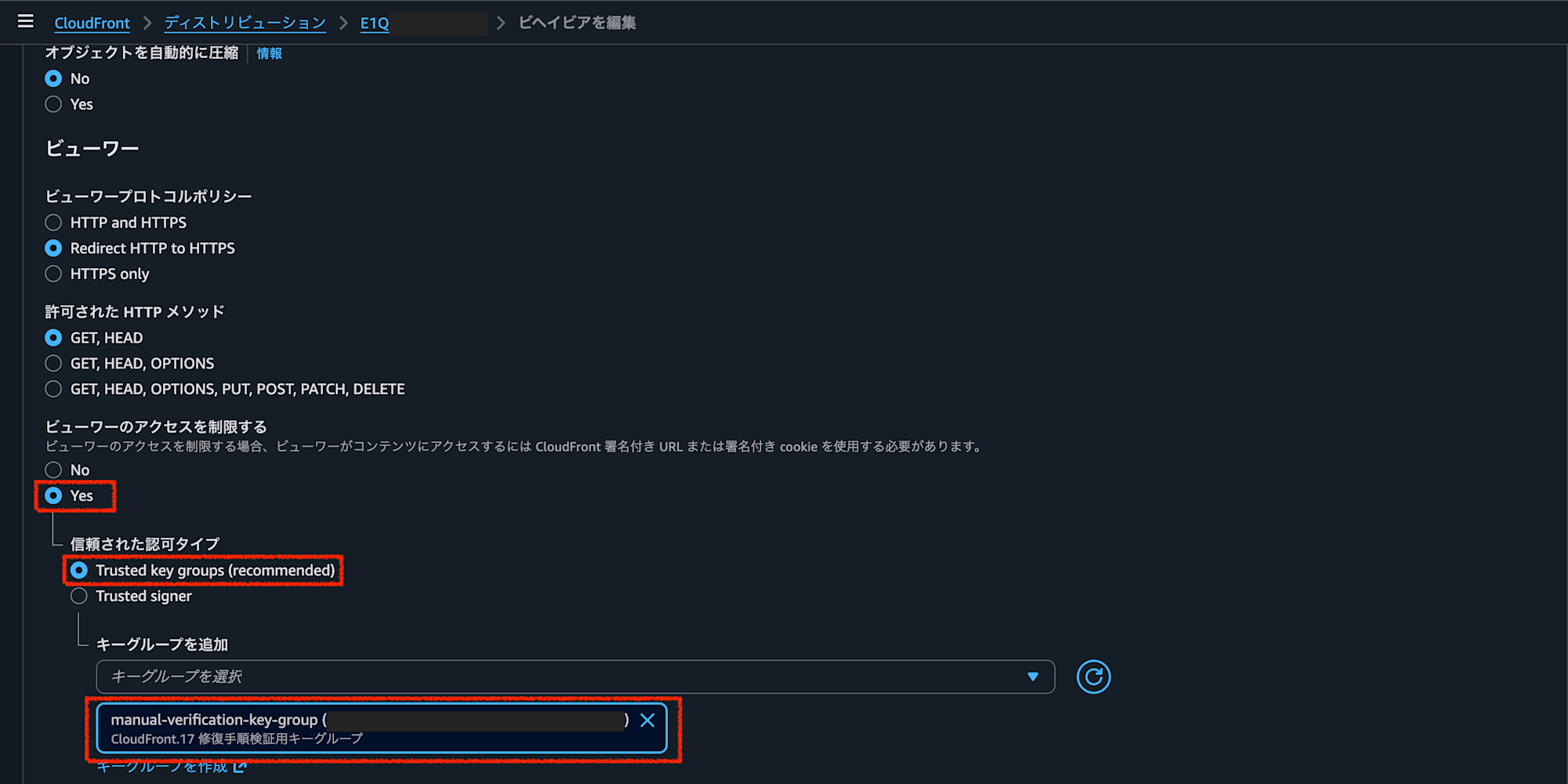Image resolution: width=1568 pixels, height=784 pixels.
Task: Click the ビヘイビアを編集 breadcrumb text
Action: [x=577, y=23]
